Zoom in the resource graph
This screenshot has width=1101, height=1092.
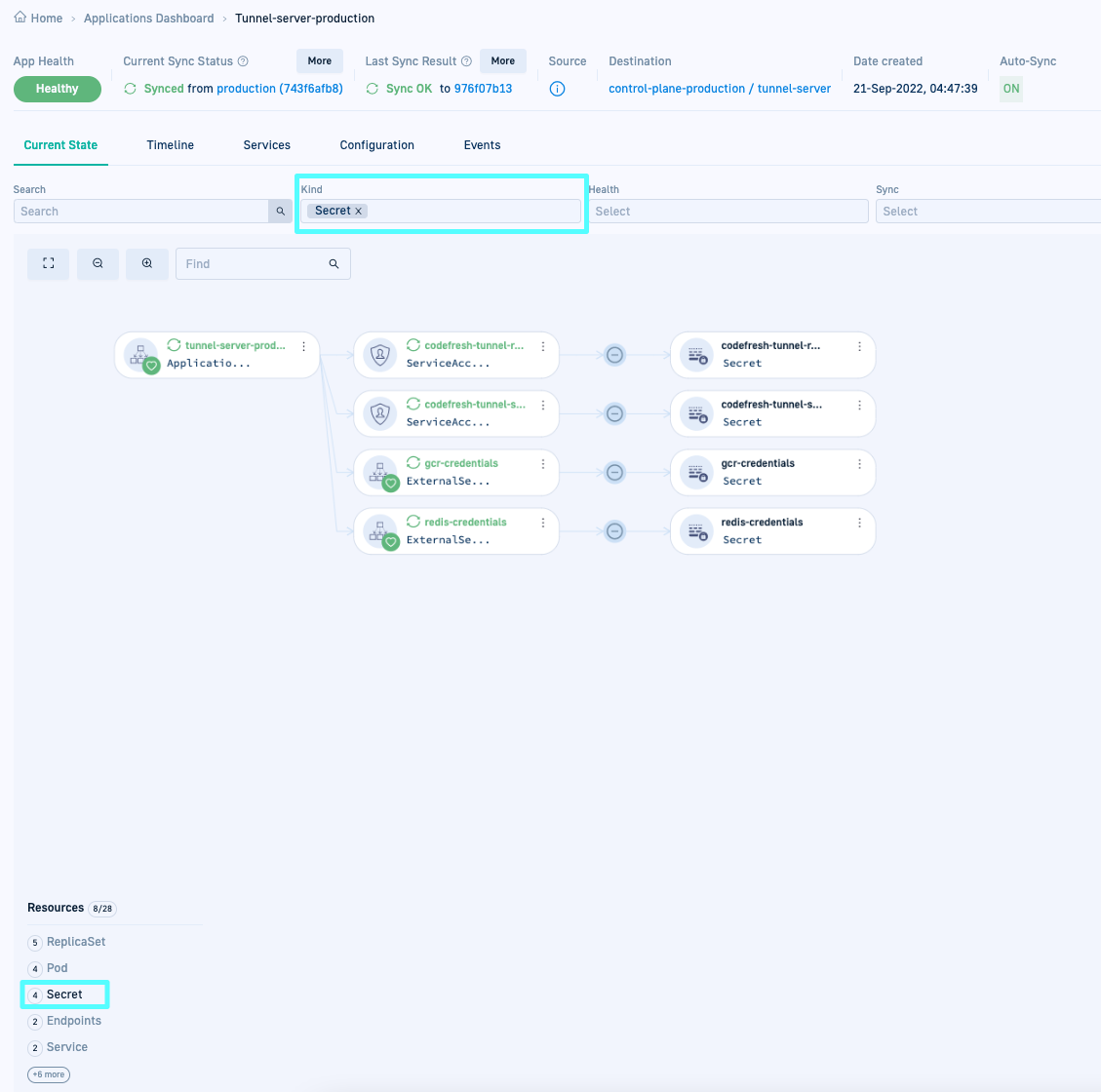(x=147, y=264)
